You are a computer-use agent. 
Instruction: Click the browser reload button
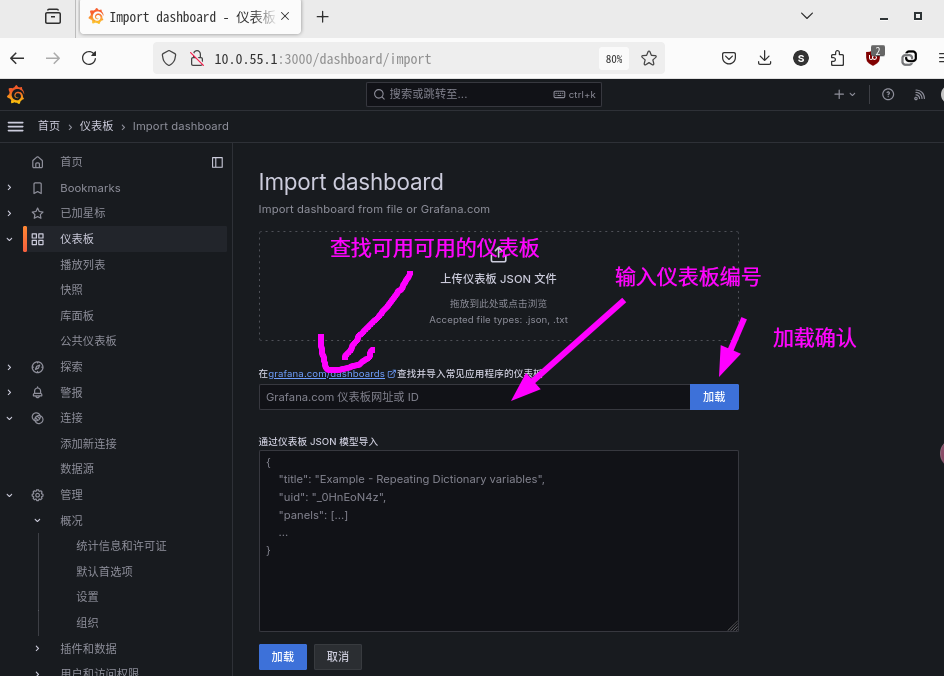click(x=89, y=58)
